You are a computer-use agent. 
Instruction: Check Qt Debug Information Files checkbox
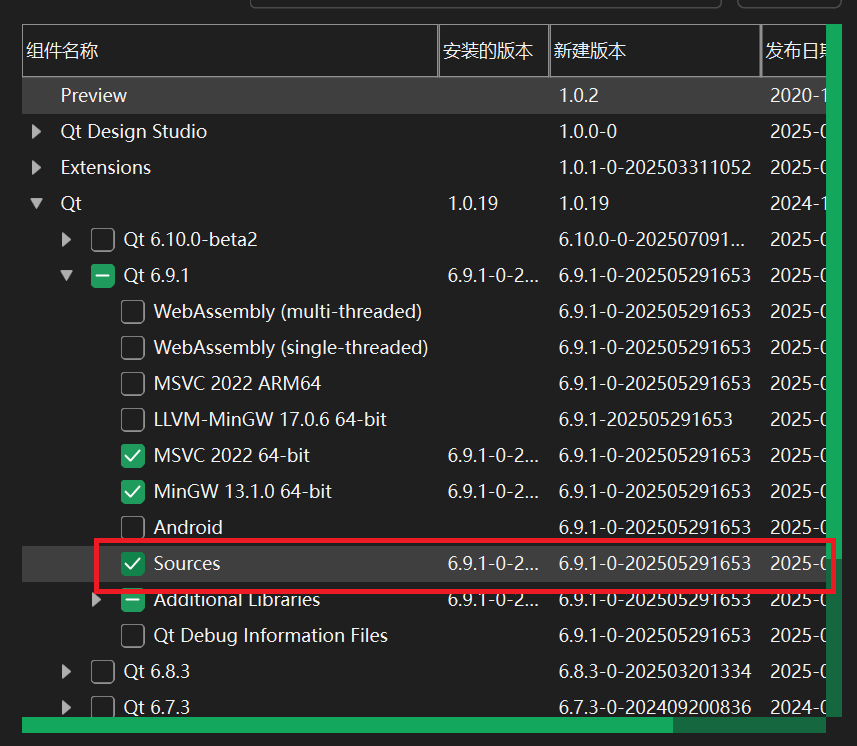[133, 636]
